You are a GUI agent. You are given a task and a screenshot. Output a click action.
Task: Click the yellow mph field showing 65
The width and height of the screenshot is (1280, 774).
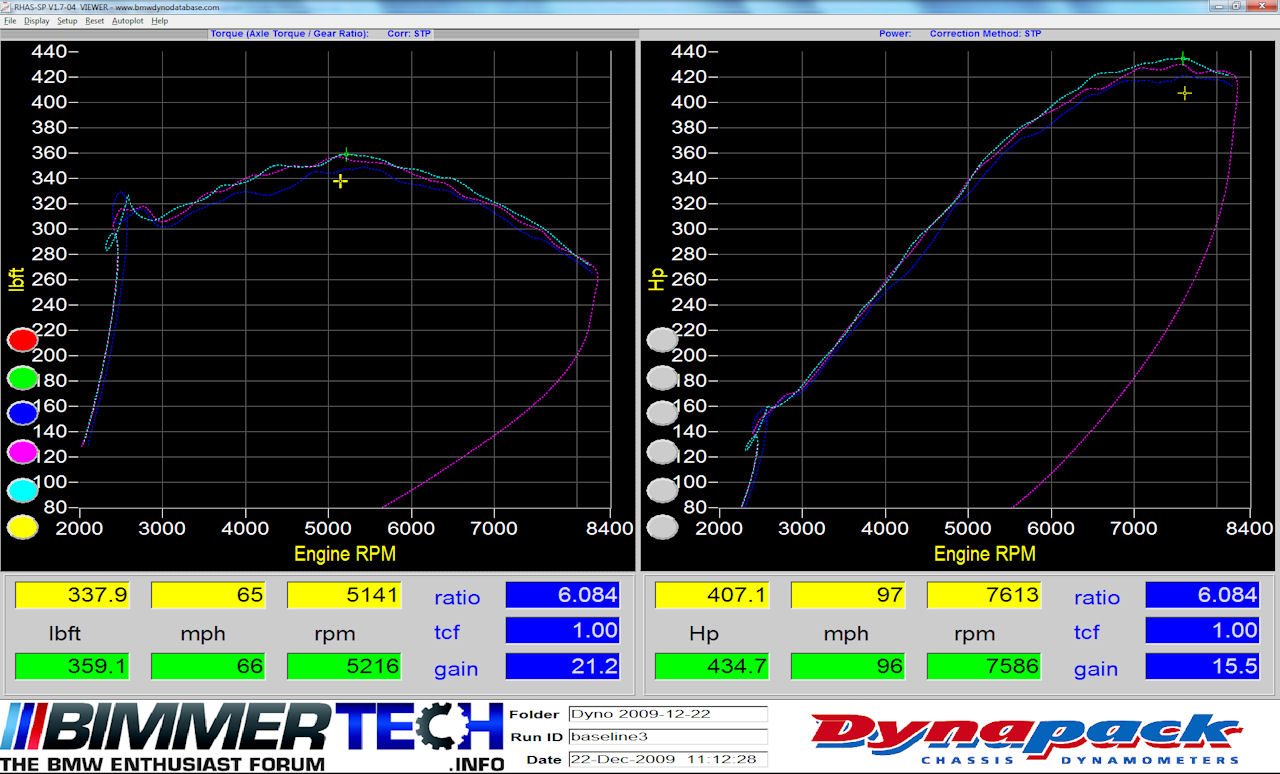coord(208,595)
